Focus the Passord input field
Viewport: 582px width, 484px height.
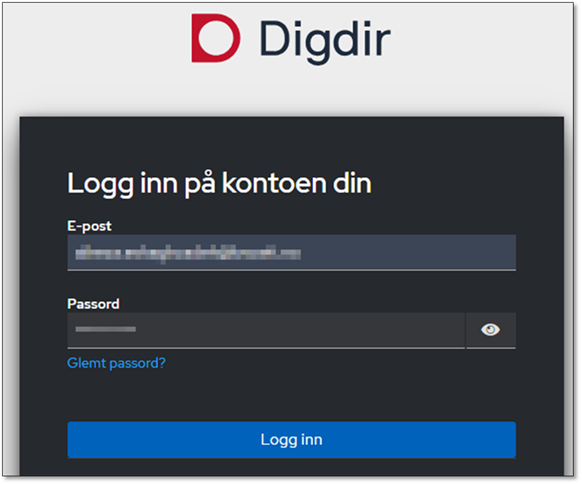coord(266,330)
